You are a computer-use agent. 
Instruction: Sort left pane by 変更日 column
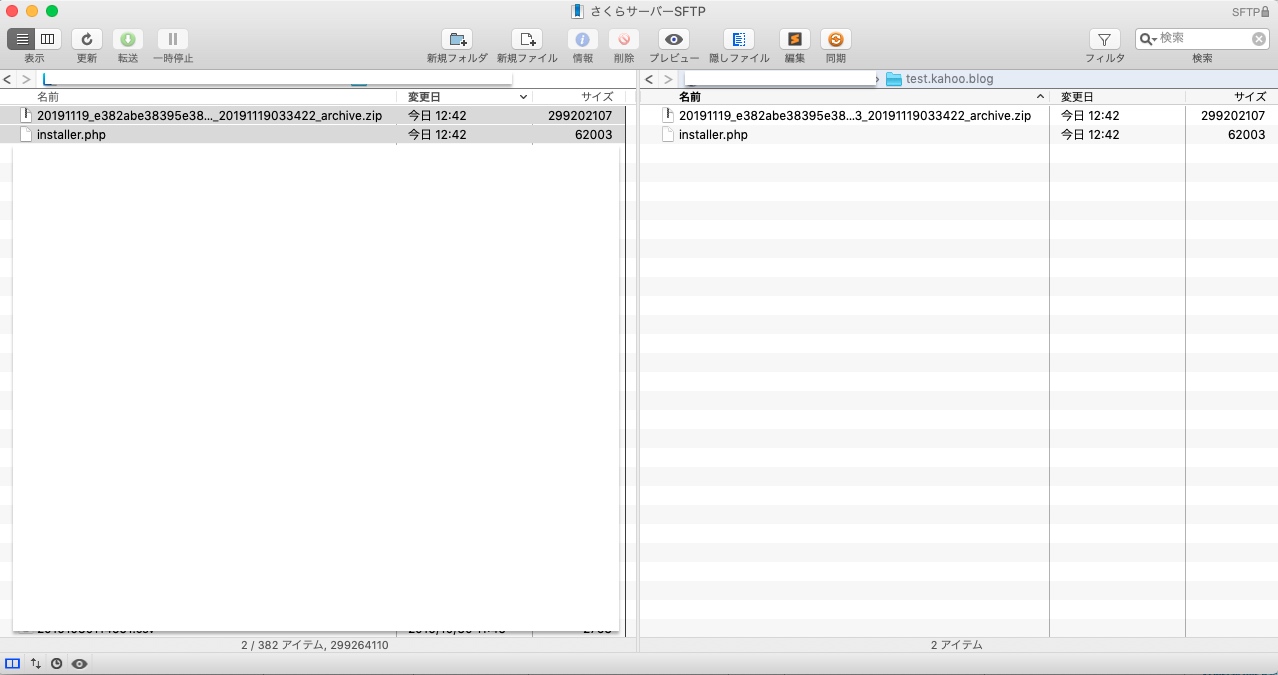point(466,97)
